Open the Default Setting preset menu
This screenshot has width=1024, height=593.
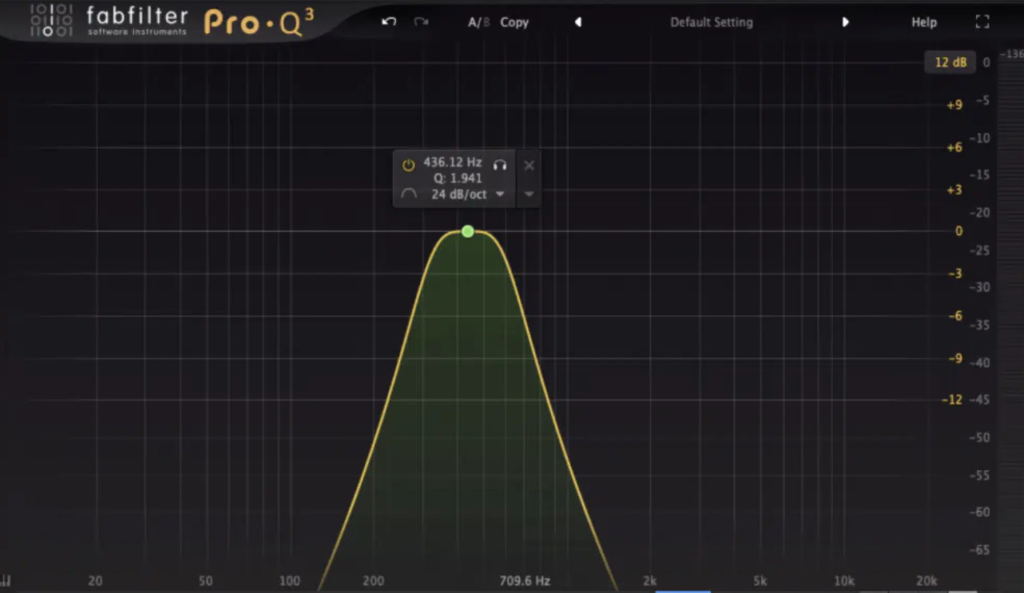tap(711, 21)
